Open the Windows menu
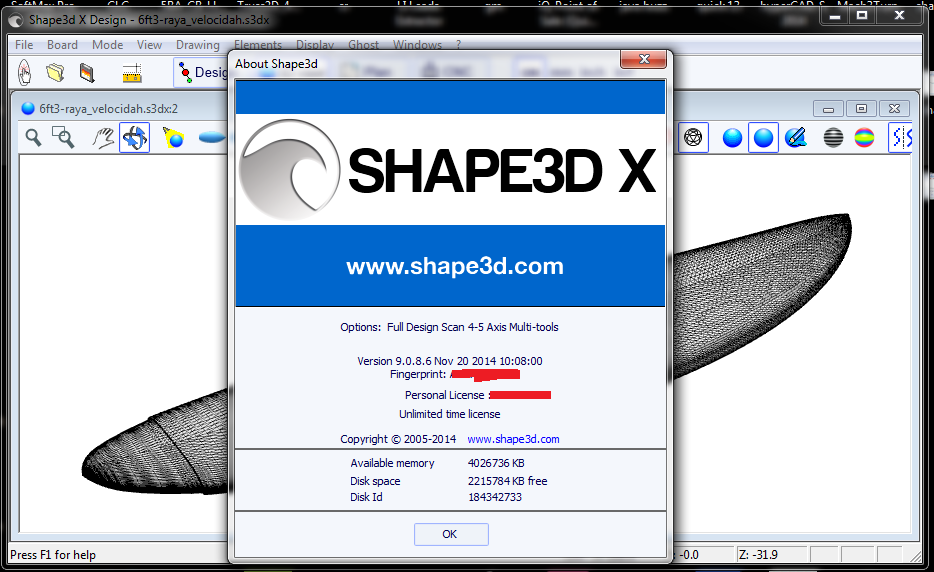934x572 pixels. coord(417,45)
